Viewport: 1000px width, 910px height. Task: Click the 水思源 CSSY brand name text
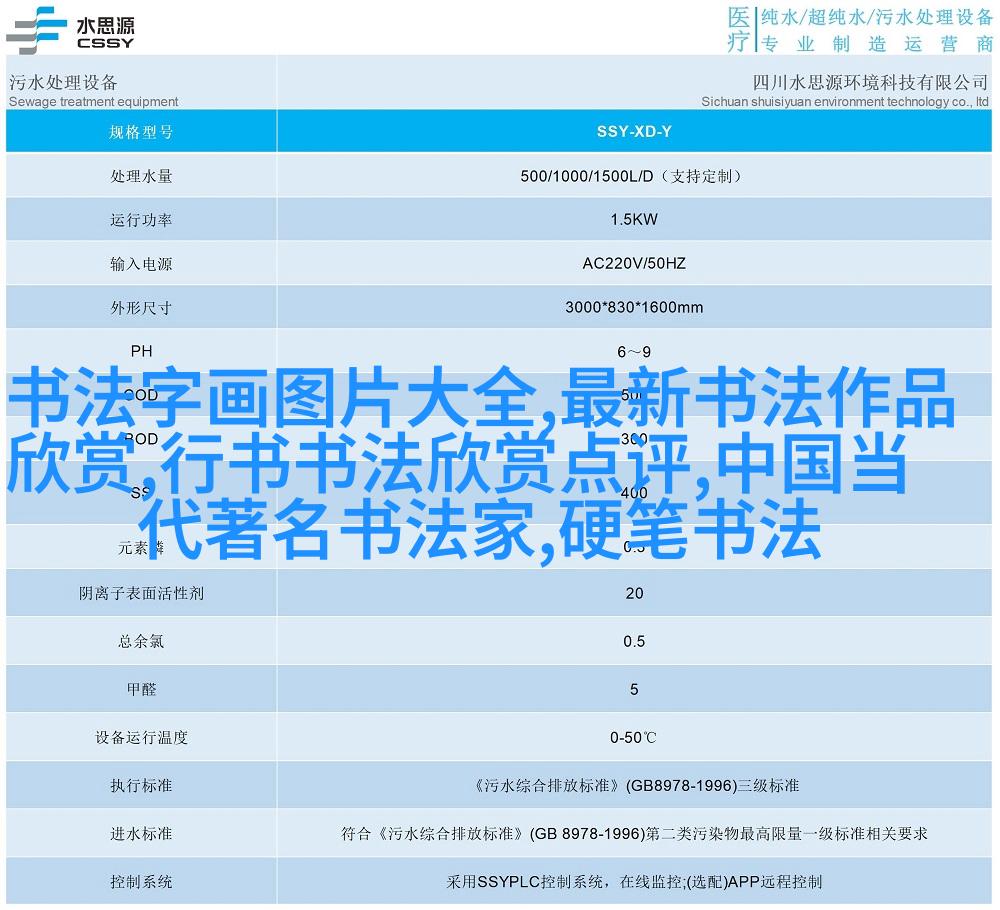105,33
